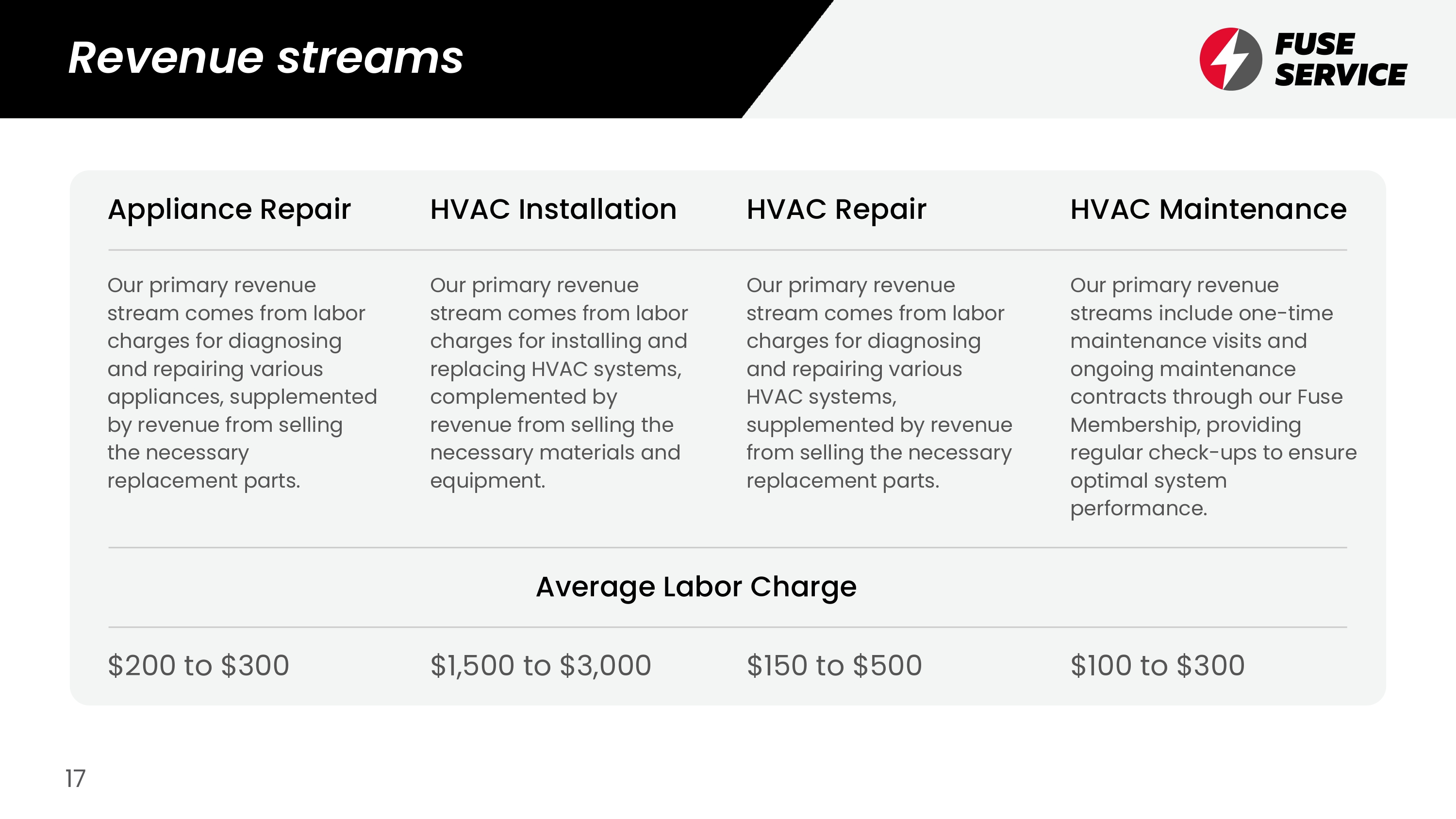Click the HVAC Repair column heading
This screenshot has width=1456, height=819.
(x=836, y=209)
